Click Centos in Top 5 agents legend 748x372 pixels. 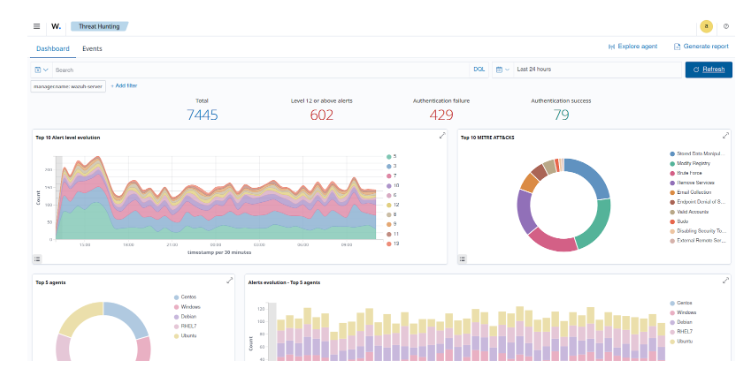pyautogui.click(x=185, y=297)
